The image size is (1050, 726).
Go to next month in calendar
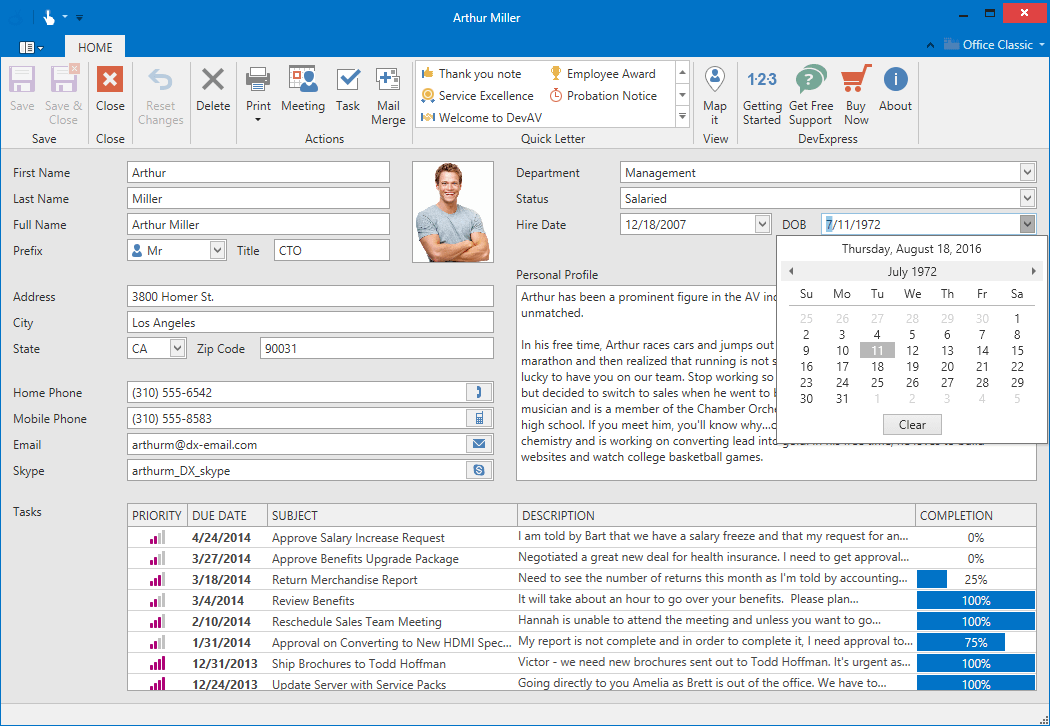1033,272
